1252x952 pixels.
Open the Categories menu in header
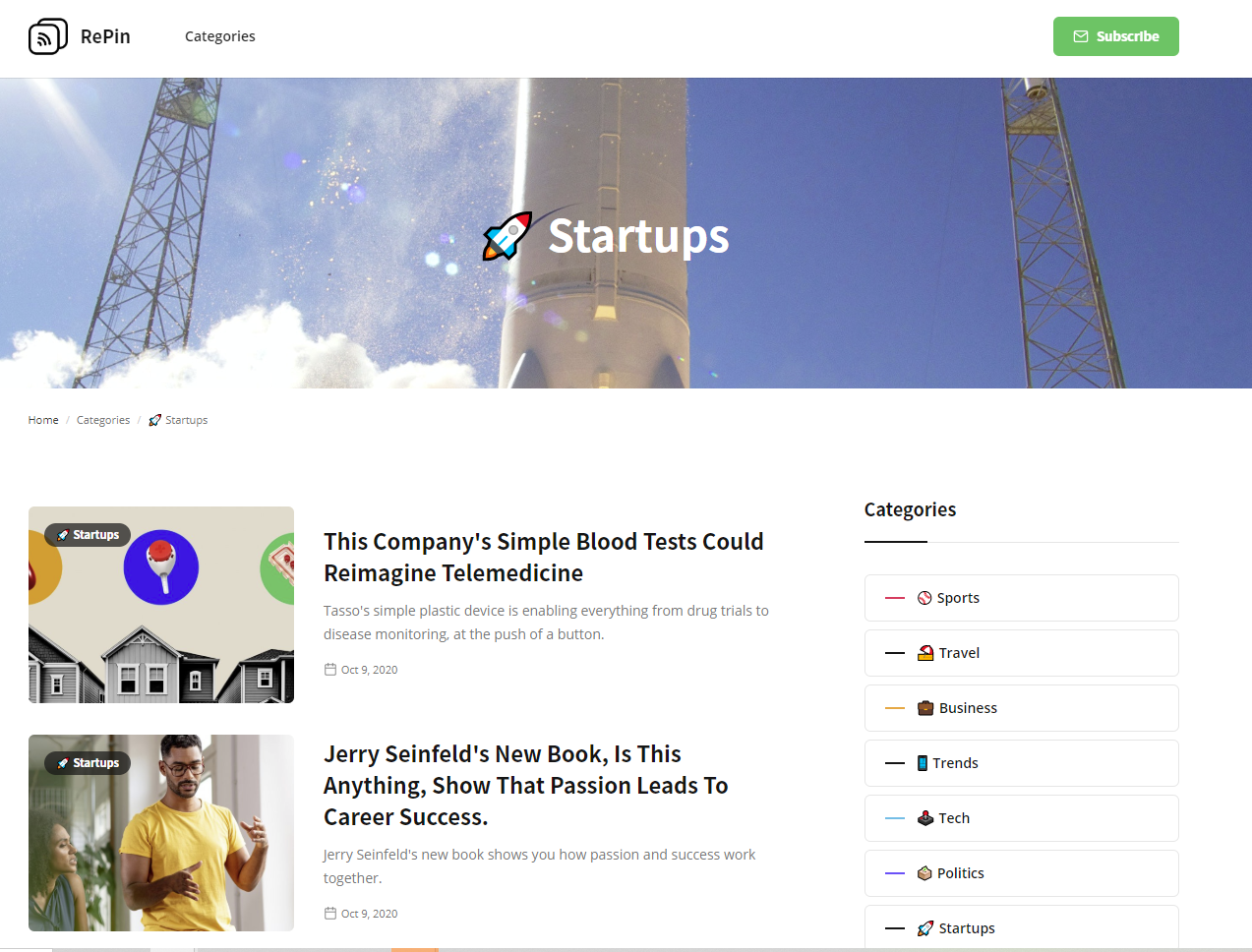click(x=220, y=36)
